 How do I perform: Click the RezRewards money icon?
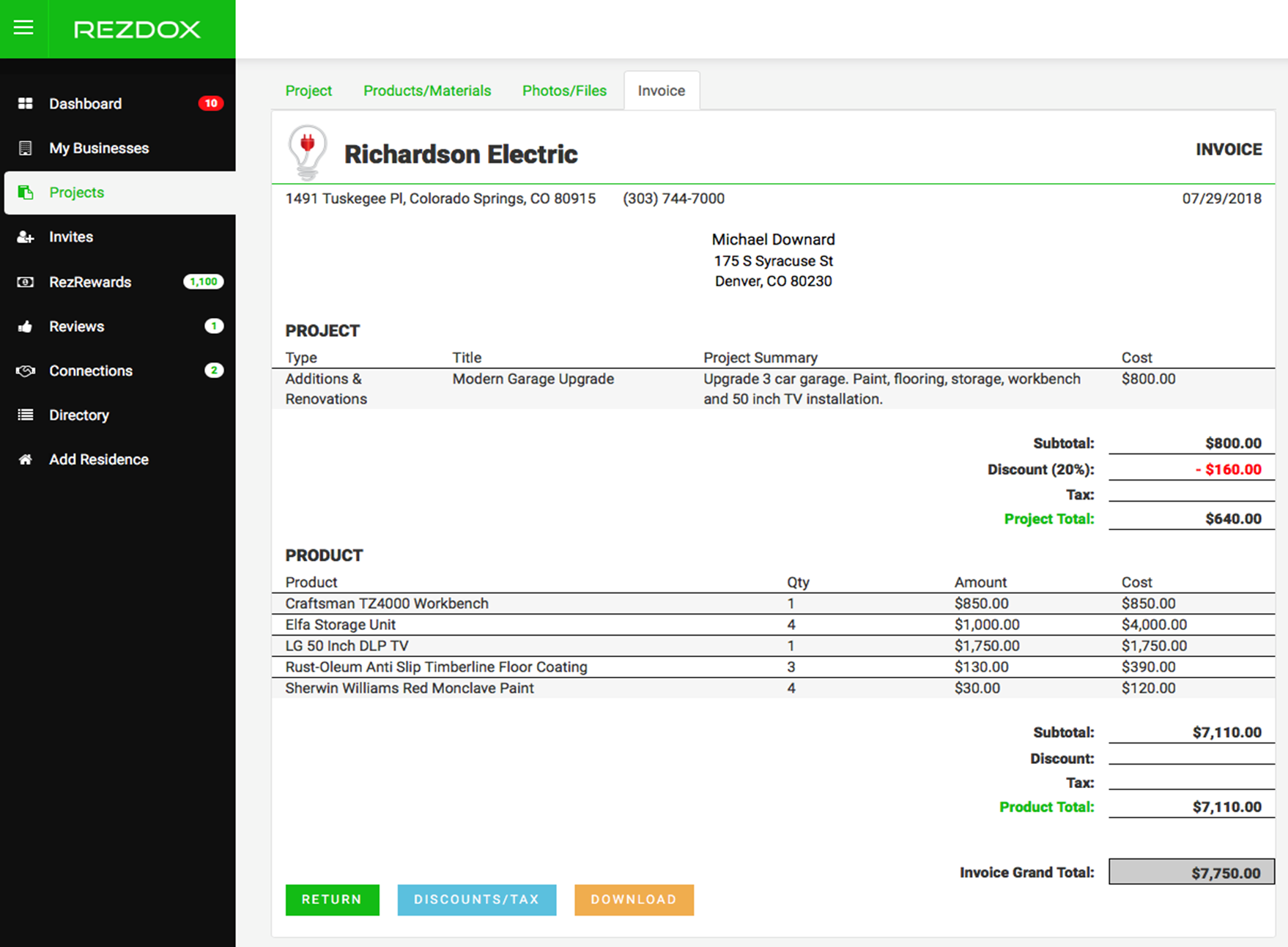click(26, 282)
